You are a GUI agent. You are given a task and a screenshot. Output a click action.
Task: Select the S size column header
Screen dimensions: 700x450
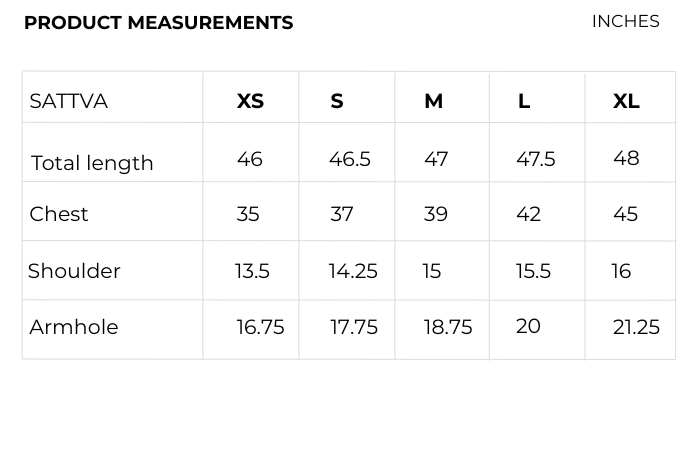pos(337,101)
